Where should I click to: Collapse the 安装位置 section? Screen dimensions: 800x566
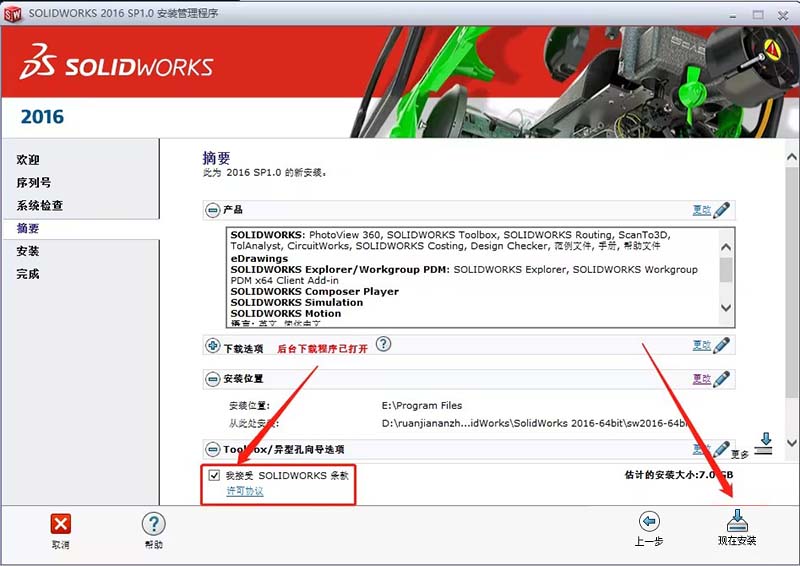coord(212,379)
